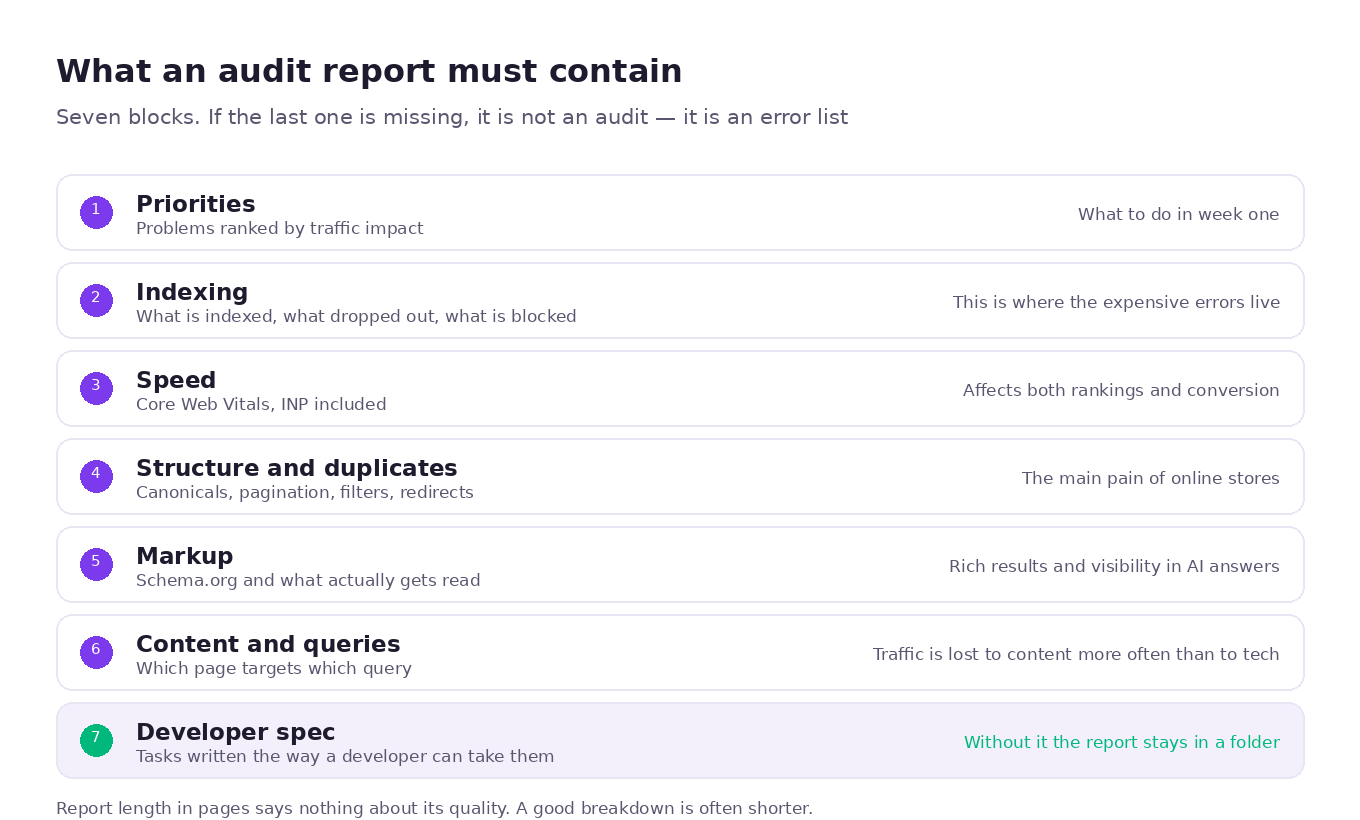Select the Content and queries heading
This screenshot has width=1360, height=820.
[268, 645]
